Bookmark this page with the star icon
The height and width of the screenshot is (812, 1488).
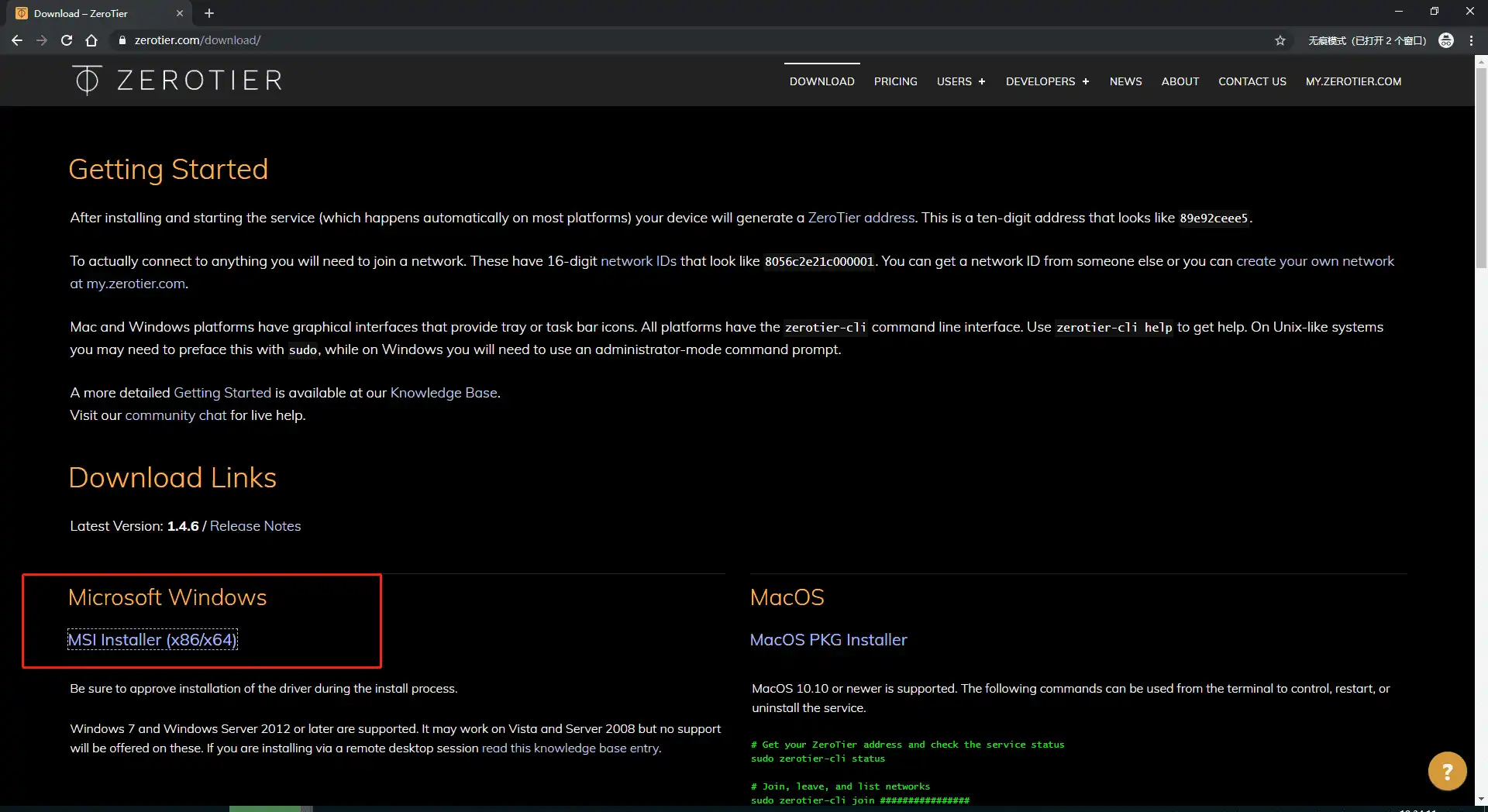(x=1280, y=40)
